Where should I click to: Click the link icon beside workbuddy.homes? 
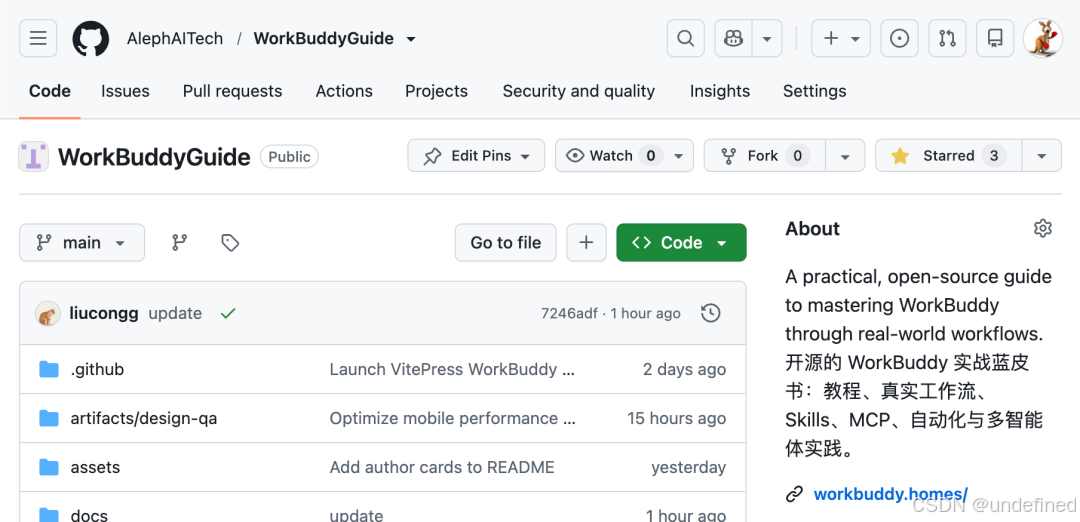click(x=795, y=494)
